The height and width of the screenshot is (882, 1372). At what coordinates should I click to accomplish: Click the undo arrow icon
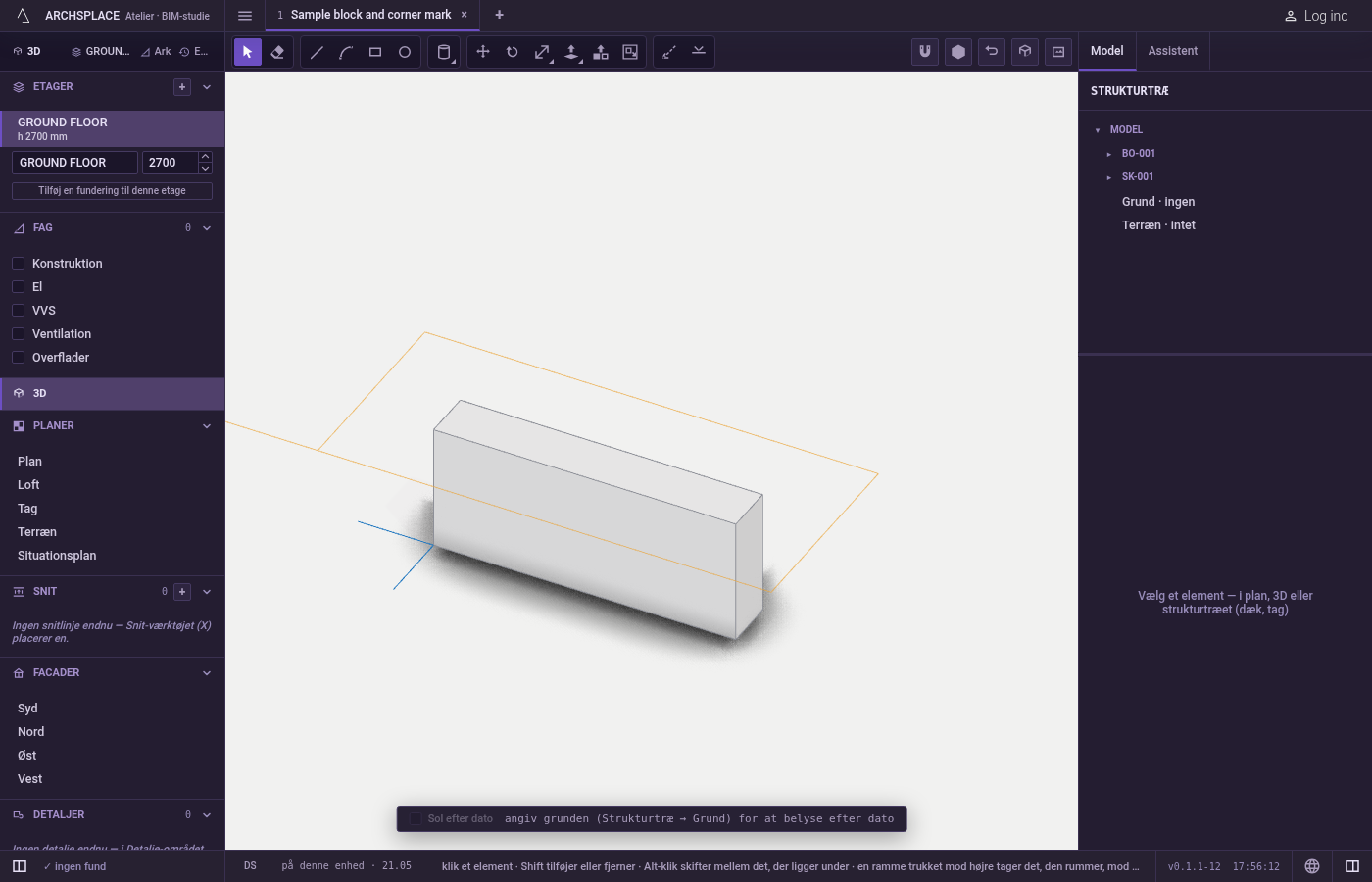click(992, 52)
